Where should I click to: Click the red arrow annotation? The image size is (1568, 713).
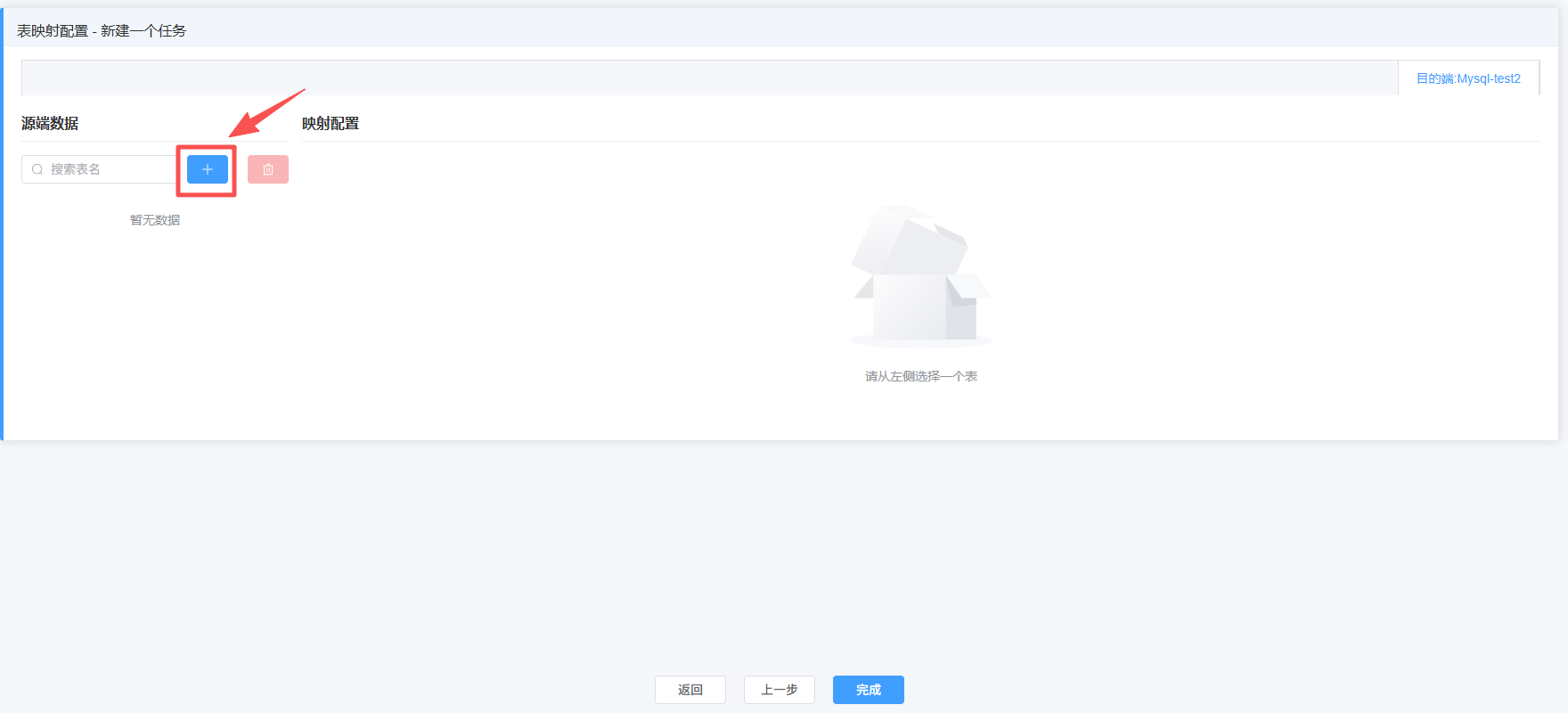265,113
